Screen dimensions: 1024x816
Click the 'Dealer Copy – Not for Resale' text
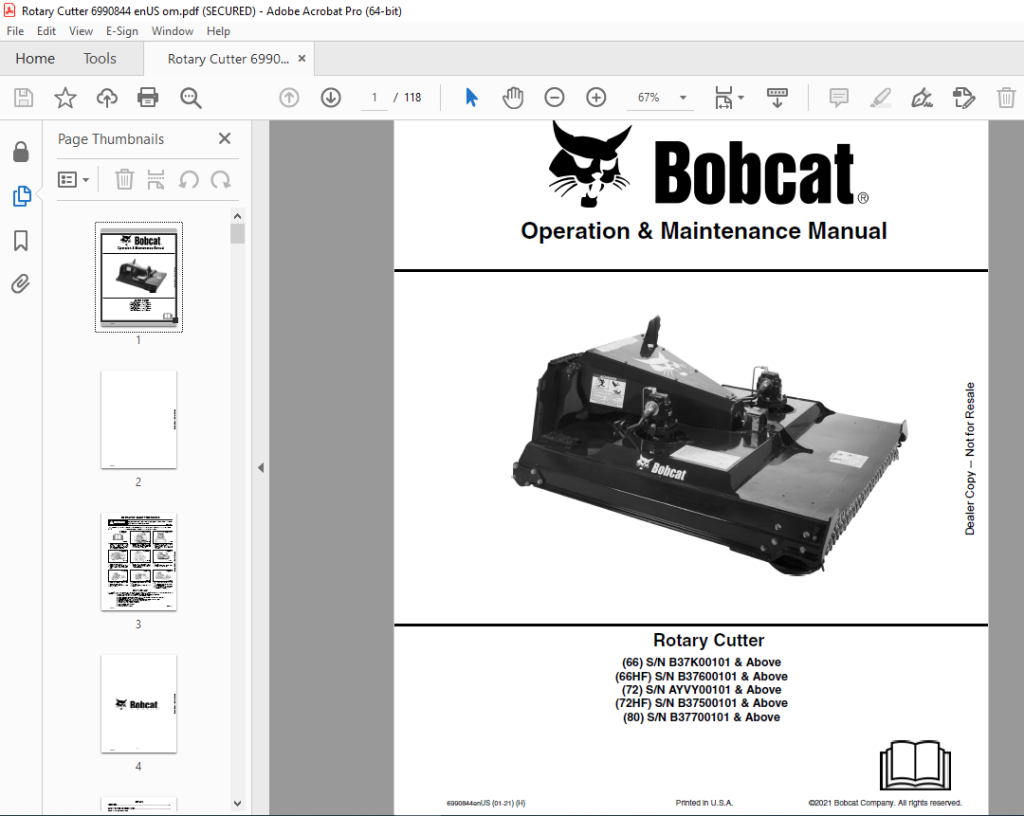click(x=970, y=458)
